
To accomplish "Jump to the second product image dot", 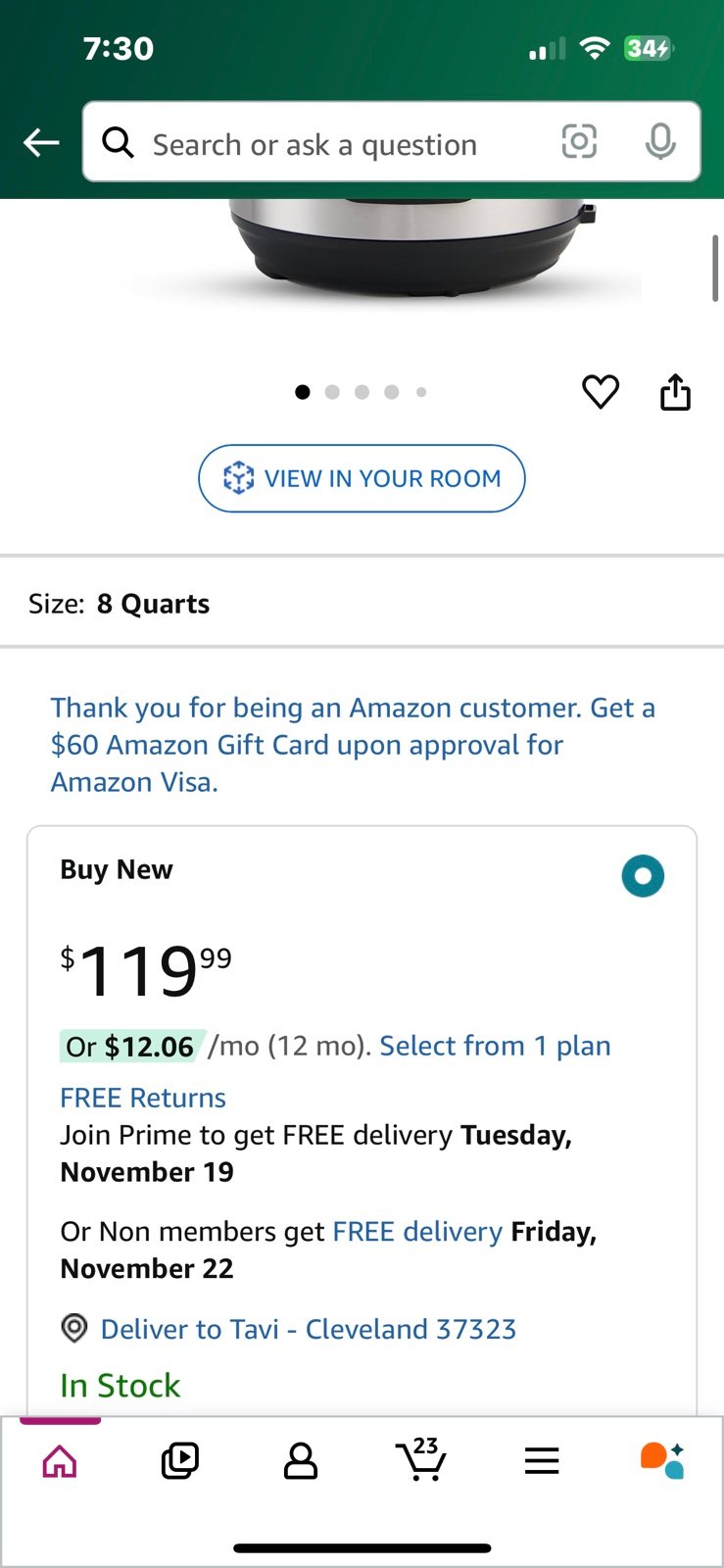I will tap(332, 392).
